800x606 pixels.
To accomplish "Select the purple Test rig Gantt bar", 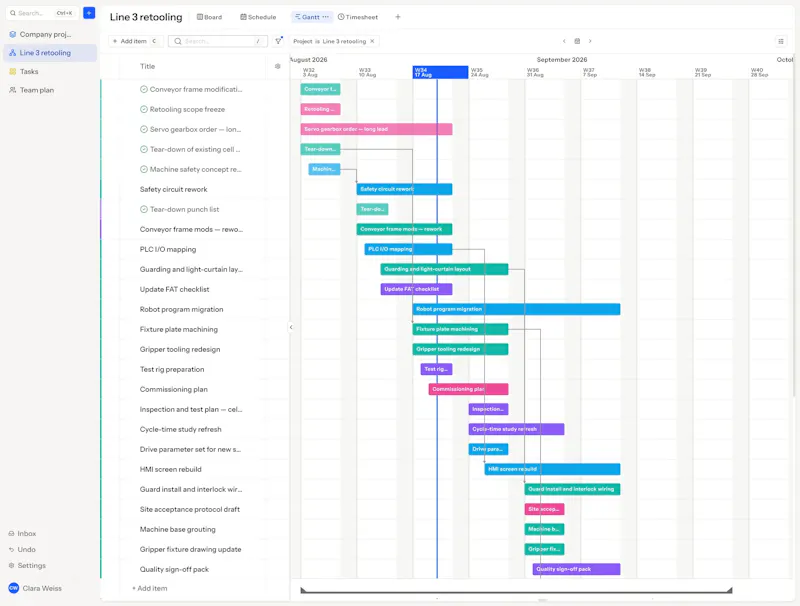I will click(x=436, y=369).
